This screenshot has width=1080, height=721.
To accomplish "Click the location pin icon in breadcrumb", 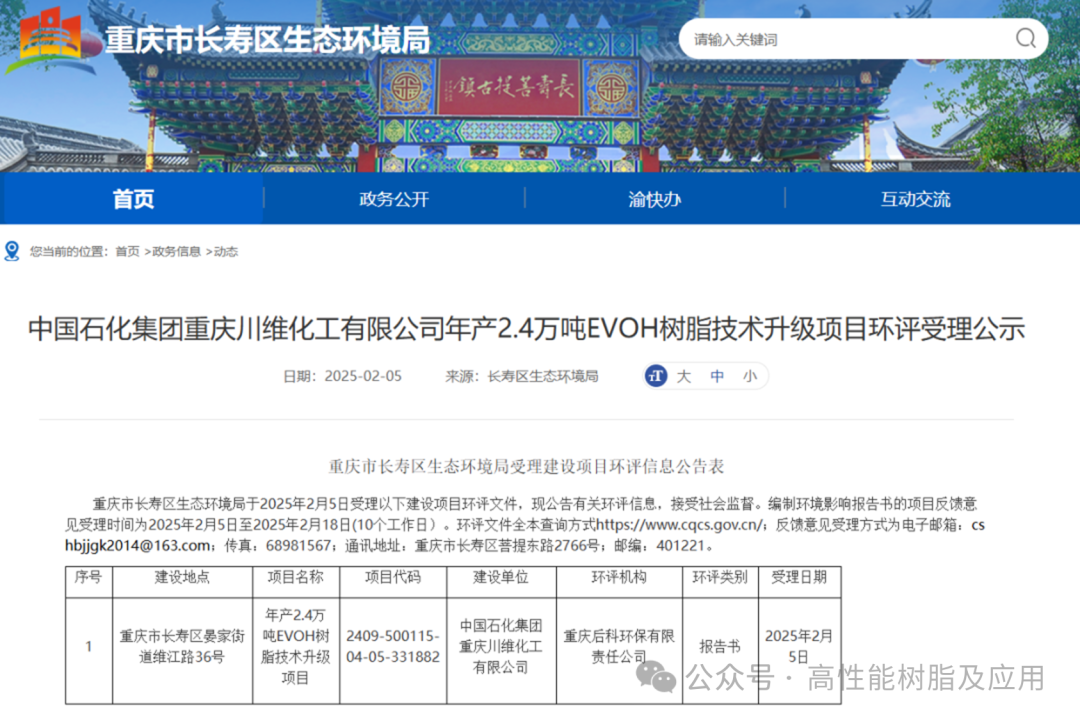I will pos(12,251).
